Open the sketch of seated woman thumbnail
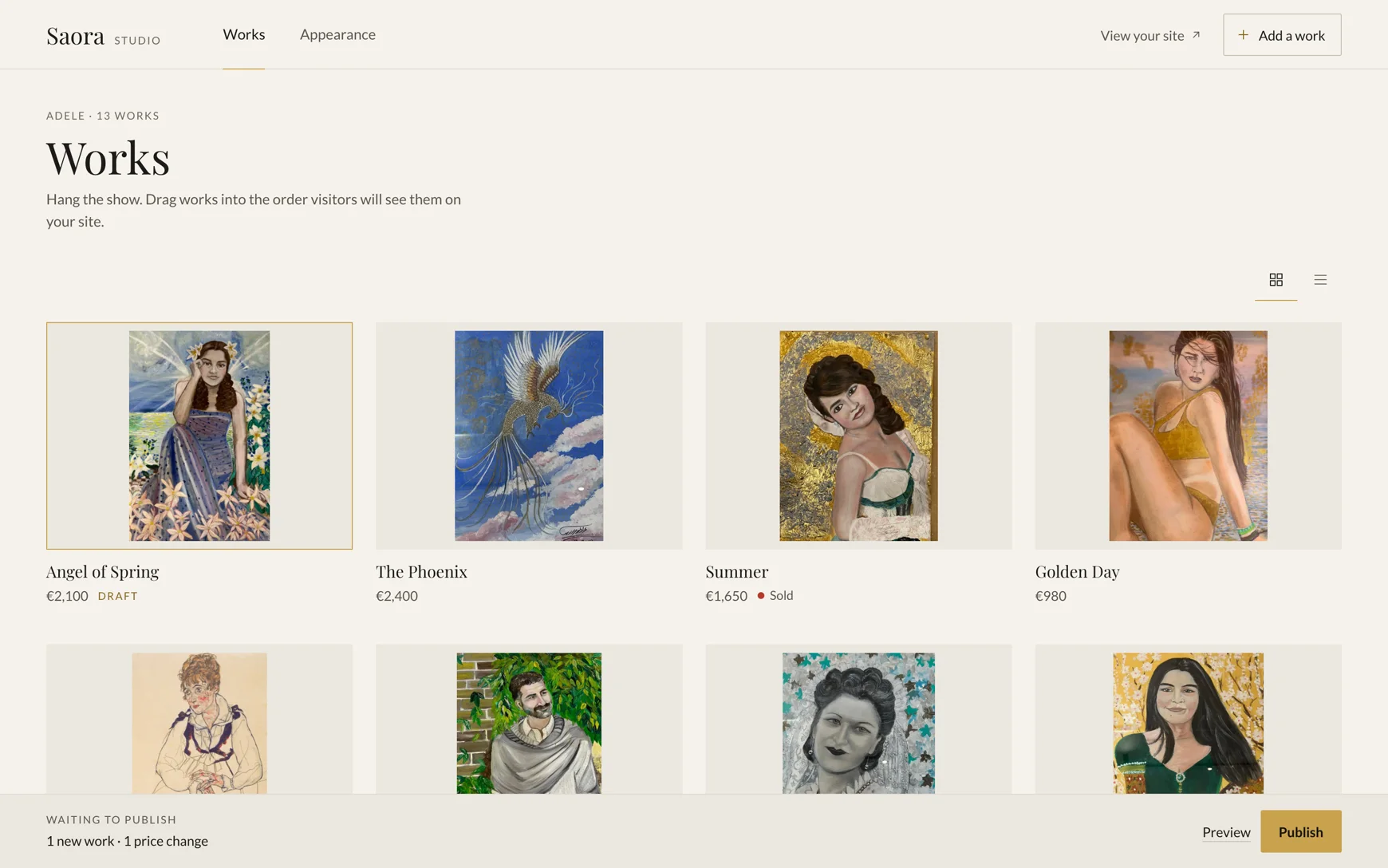The image size is (1388, 868). tap(199, 719)
